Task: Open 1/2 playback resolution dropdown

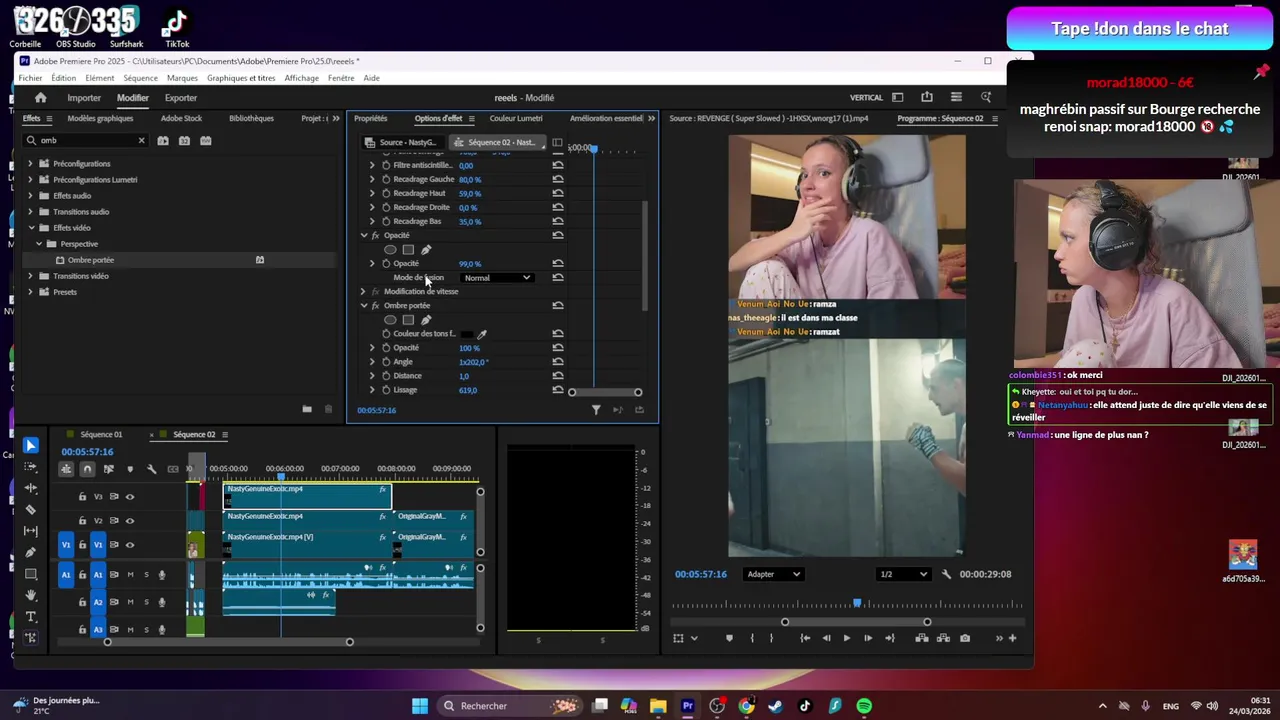Action: point(903,574)
